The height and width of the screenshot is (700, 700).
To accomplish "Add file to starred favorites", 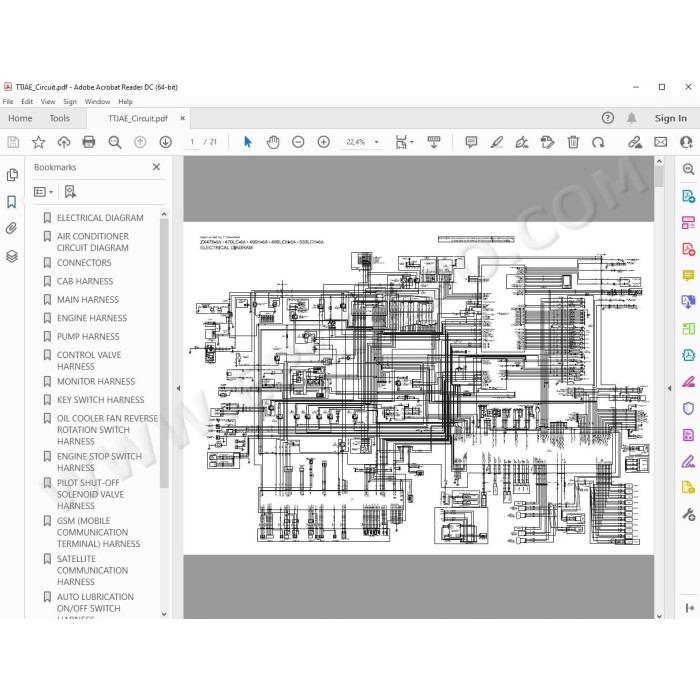I will point(38,142).
